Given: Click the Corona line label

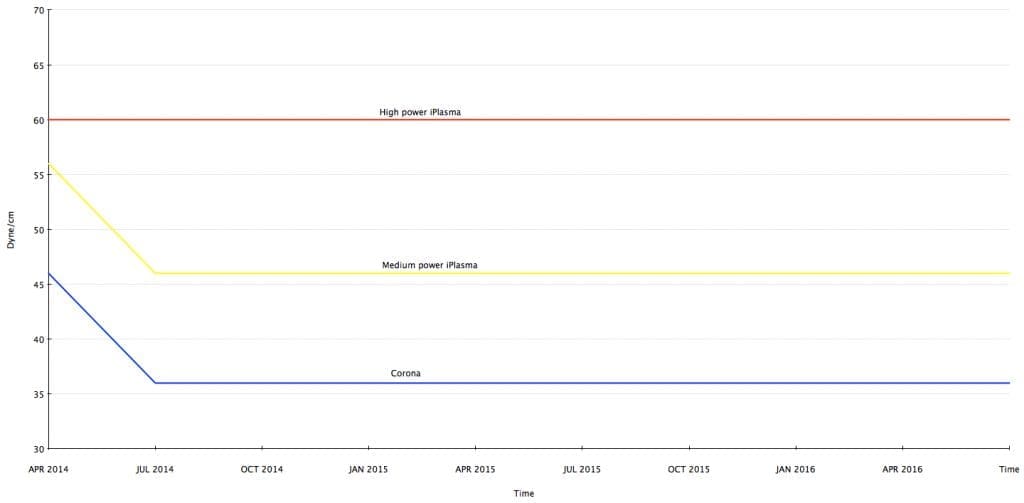Looking at the screenshot, I should point(406,374).
